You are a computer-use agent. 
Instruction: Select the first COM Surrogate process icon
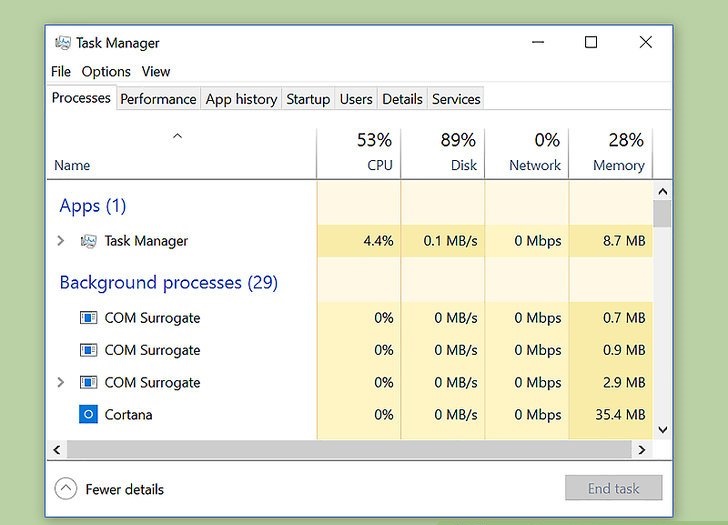click(88, 318)
